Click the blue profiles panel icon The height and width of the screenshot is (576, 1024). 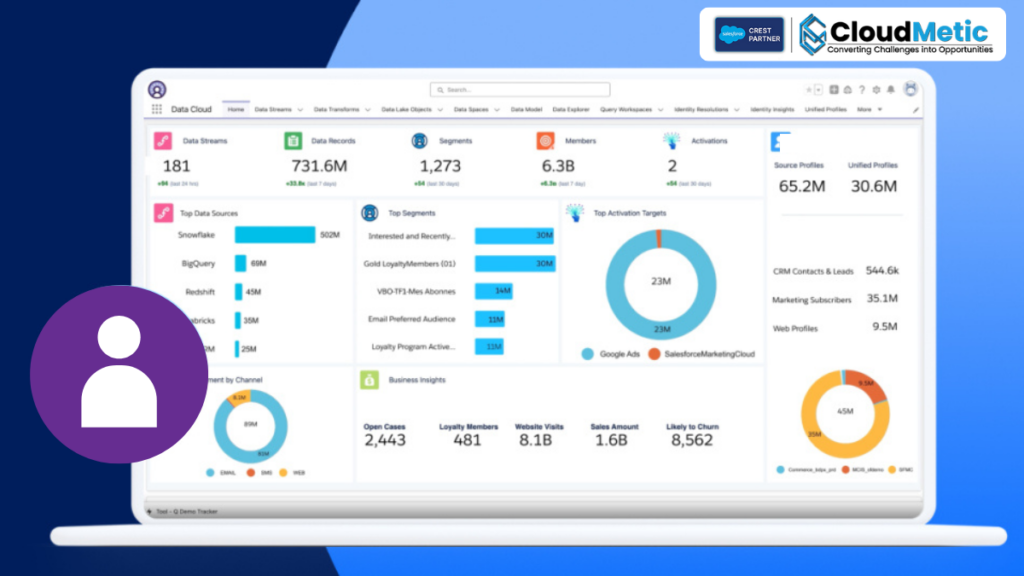(x=780, y=142)
